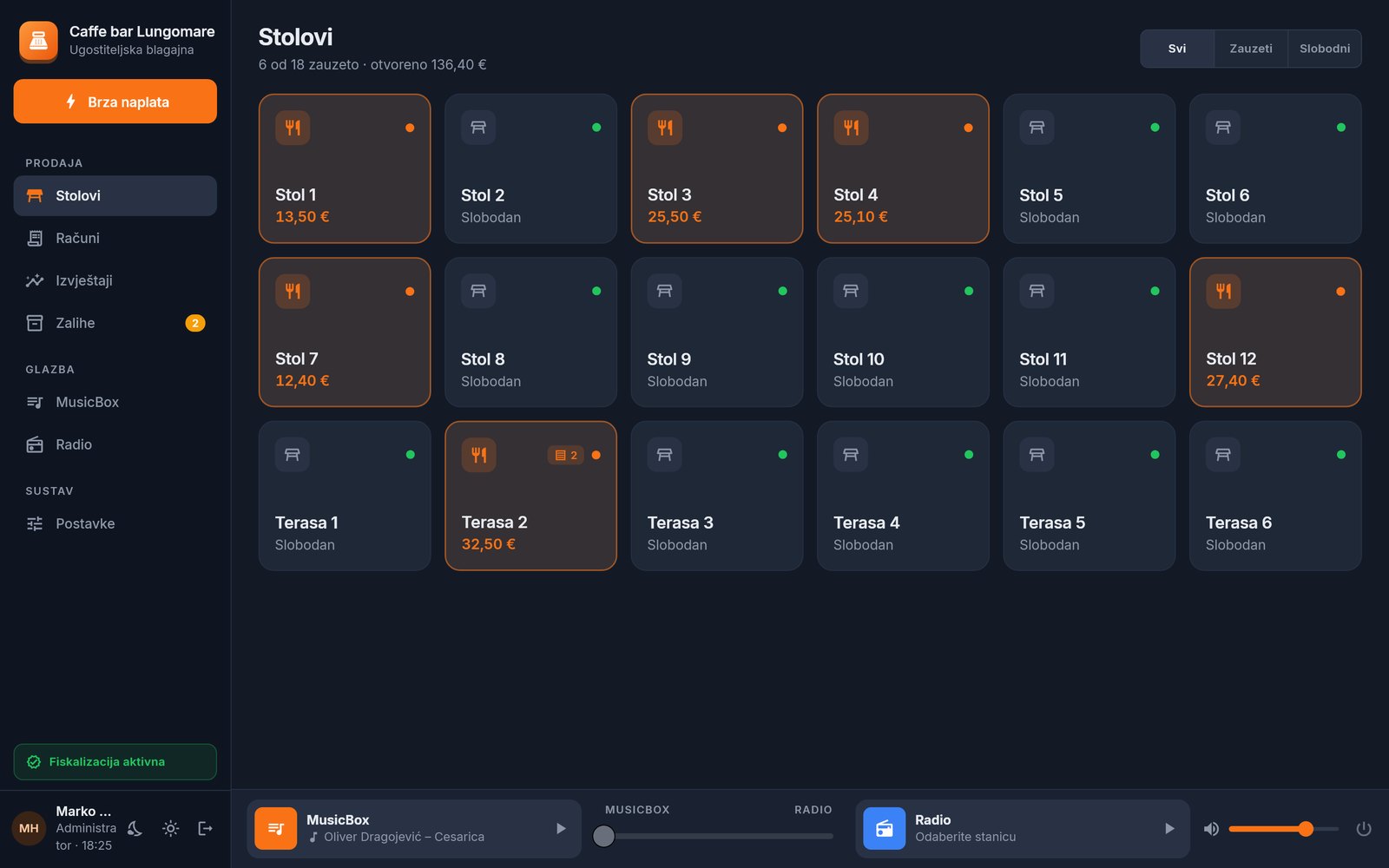Adjust the orange volume slider
Image resolution: width=1389 pixels, height=868 pixels.
click(x=1284, y=829)
